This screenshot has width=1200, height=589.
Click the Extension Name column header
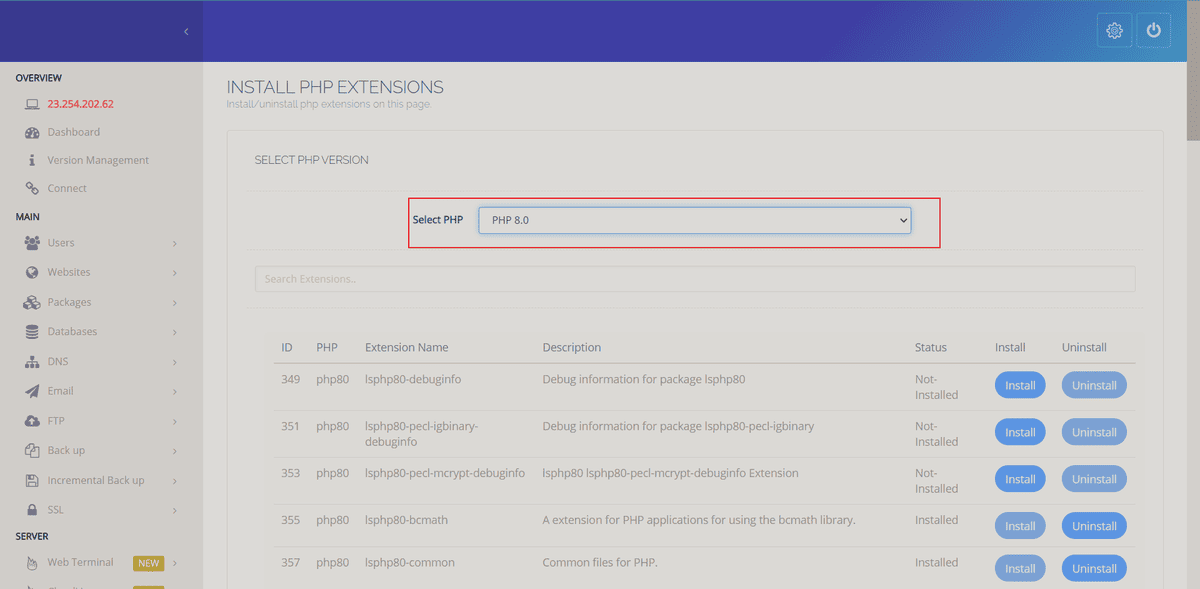pyautogui.click(x=406, y=348)
